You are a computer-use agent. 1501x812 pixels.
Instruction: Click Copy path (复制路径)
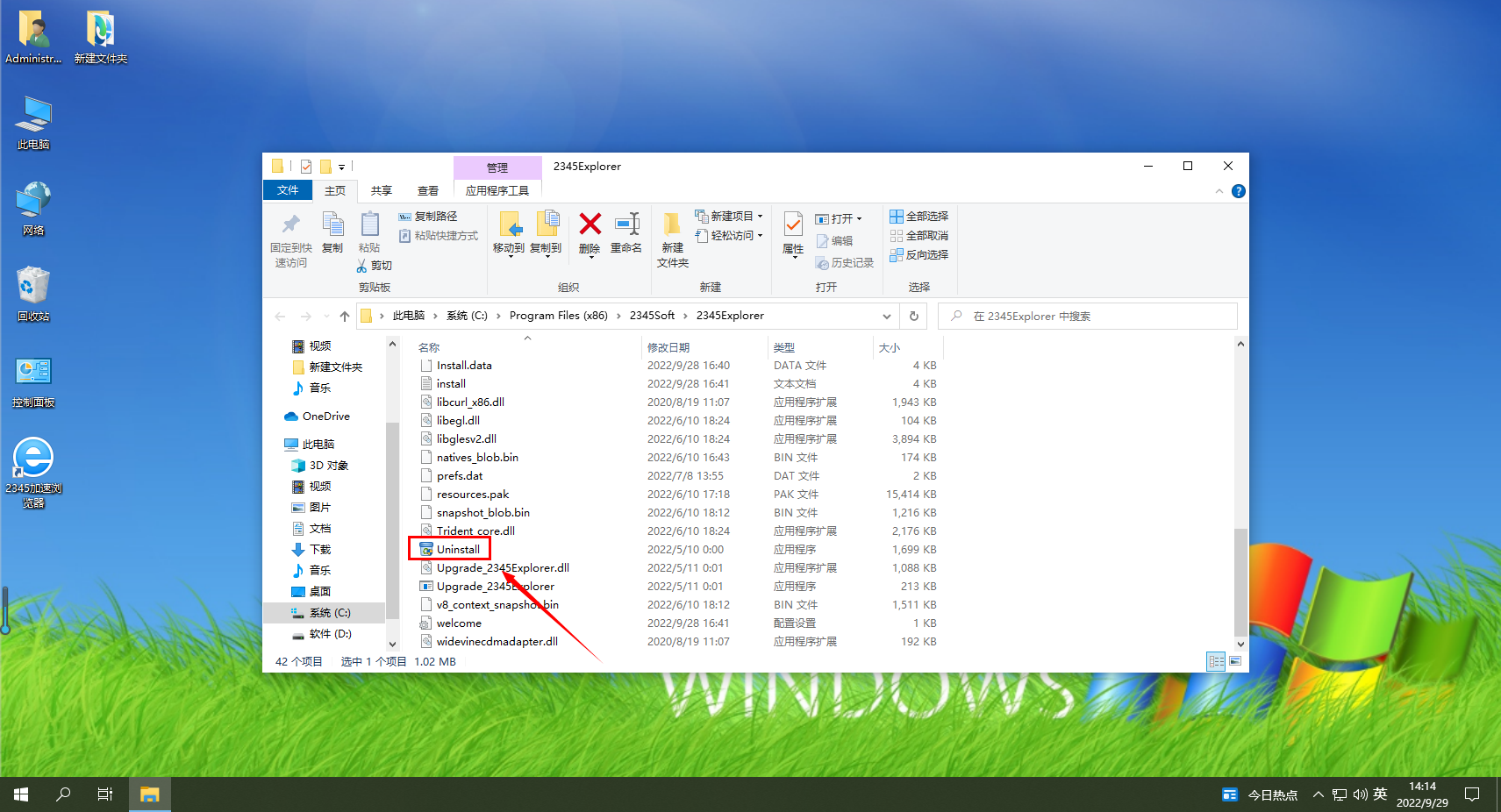(428, 217)
